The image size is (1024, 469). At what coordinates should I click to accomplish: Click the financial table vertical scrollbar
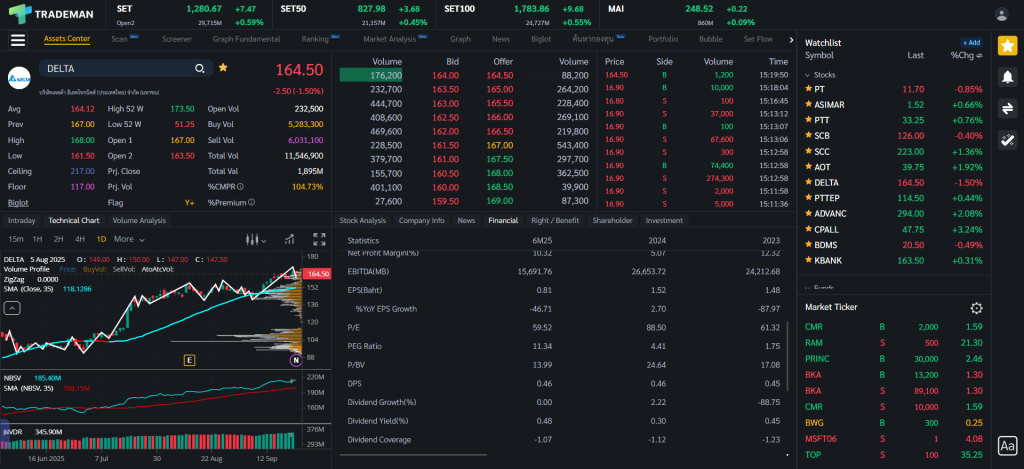pos(788,355)
